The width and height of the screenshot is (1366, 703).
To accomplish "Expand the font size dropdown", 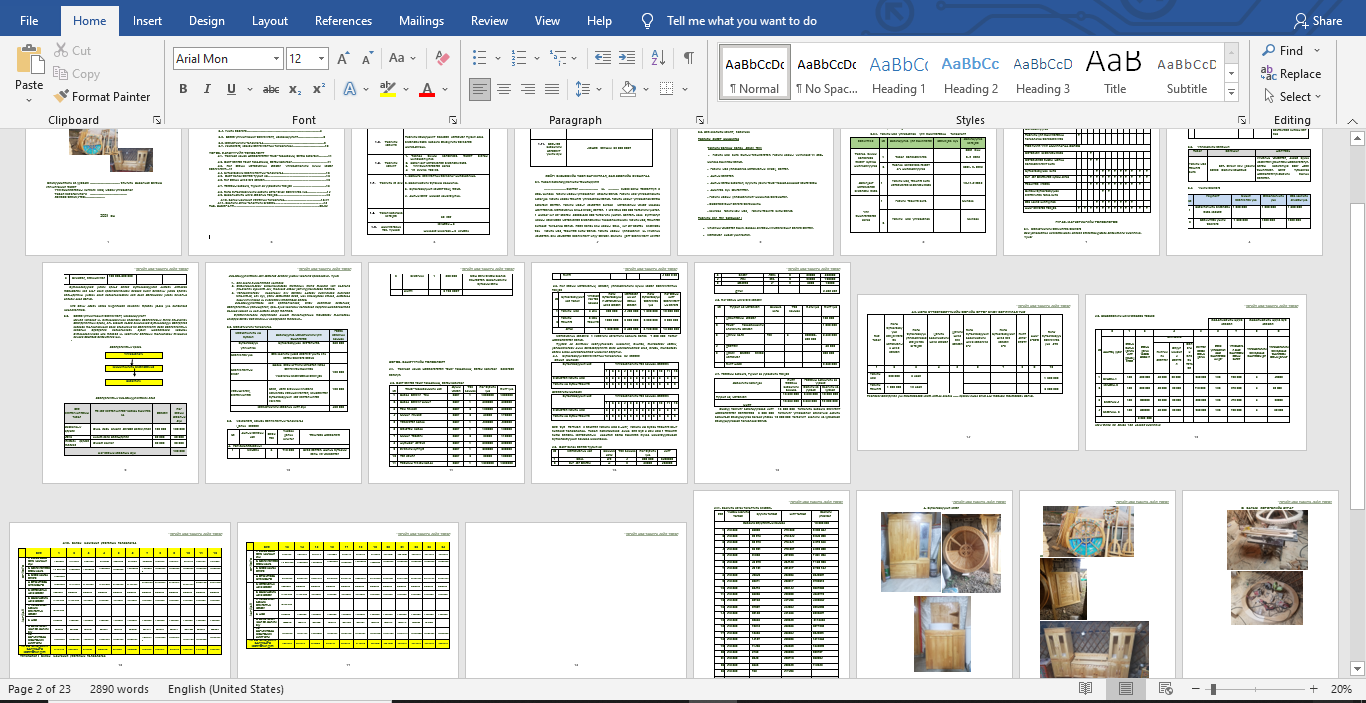I will [x=321, y=59].
